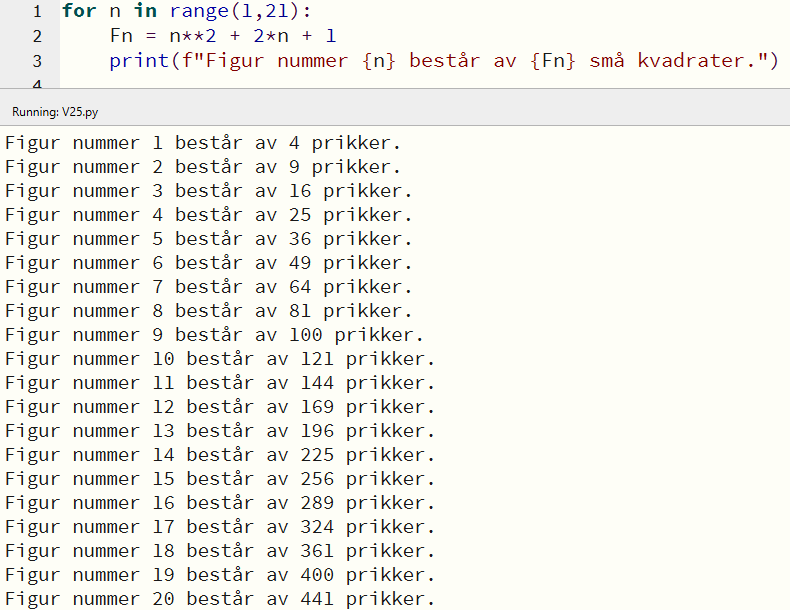
Task: Click the 'for' keyword on line 1
Action: coord(78,12)
